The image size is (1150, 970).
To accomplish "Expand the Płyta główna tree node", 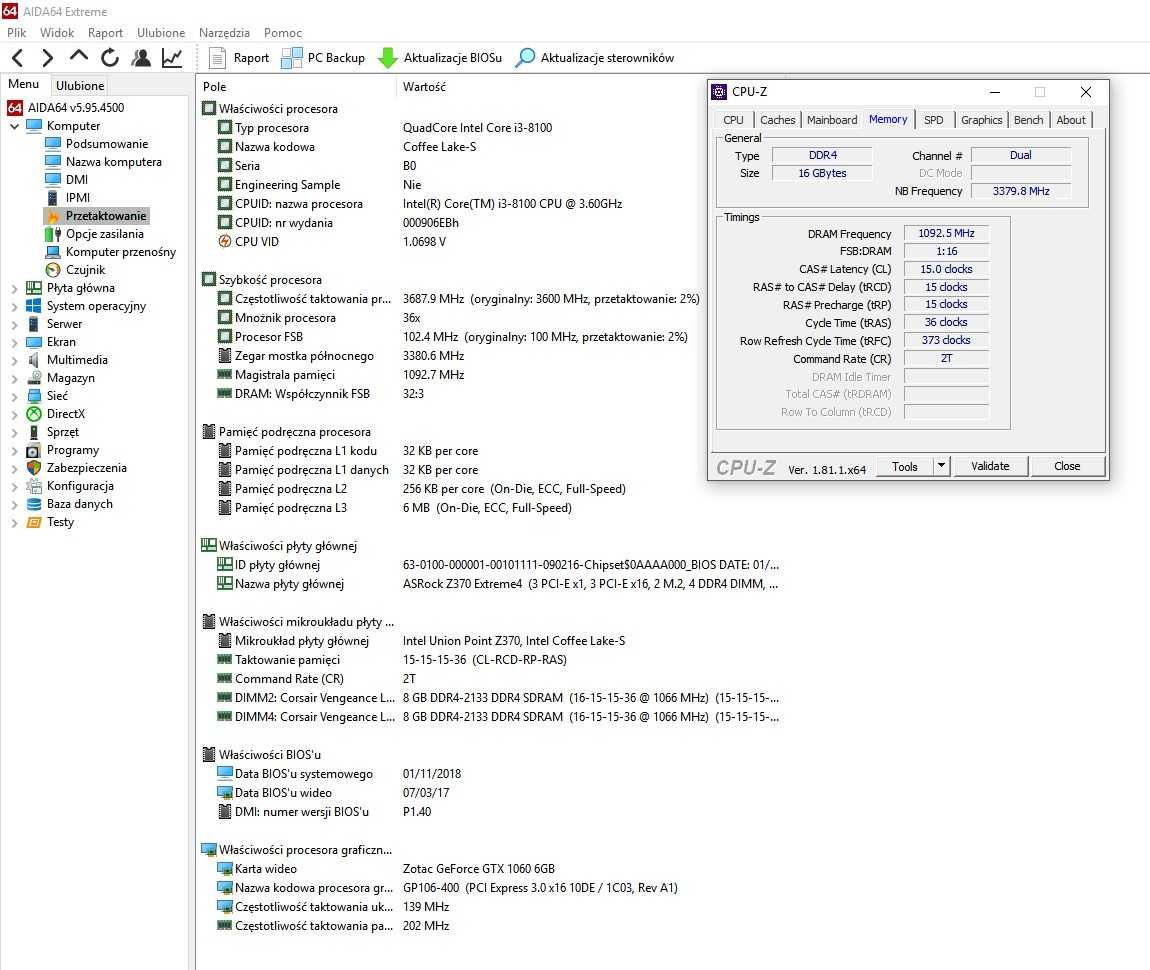I will [x=14, y=289].
